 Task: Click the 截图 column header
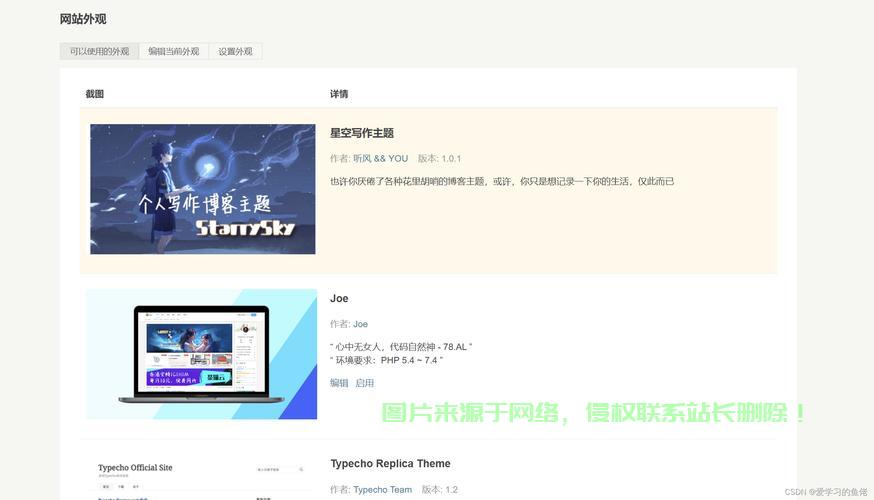pos(94,94)
